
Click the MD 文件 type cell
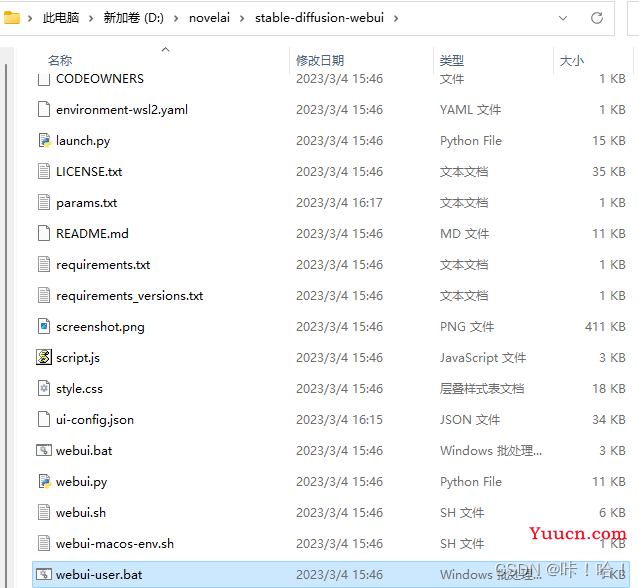point(465,233)
